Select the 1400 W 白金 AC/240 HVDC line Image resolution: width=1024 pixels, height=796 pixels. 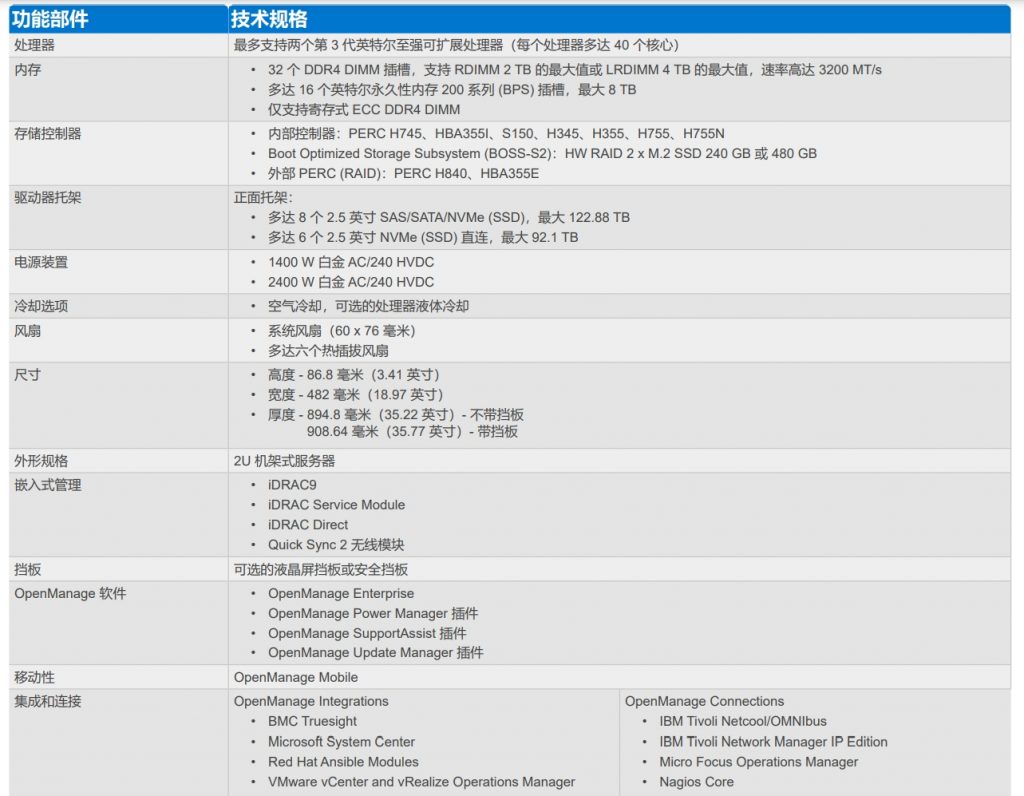[x=351, y=263]
